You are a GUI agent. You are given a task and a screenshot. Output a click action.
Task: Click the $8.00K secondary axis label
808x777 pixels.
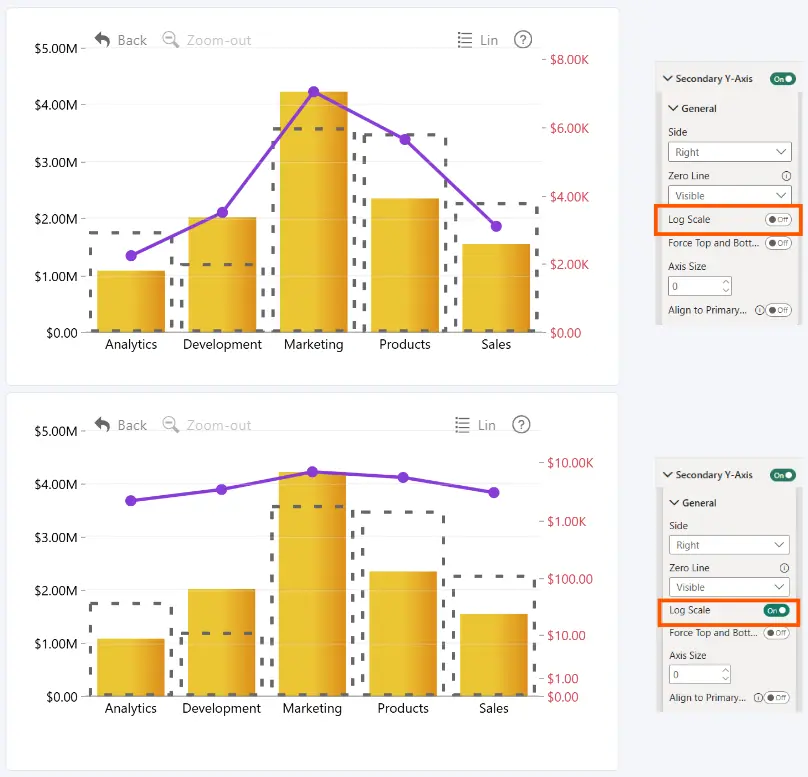569,60
